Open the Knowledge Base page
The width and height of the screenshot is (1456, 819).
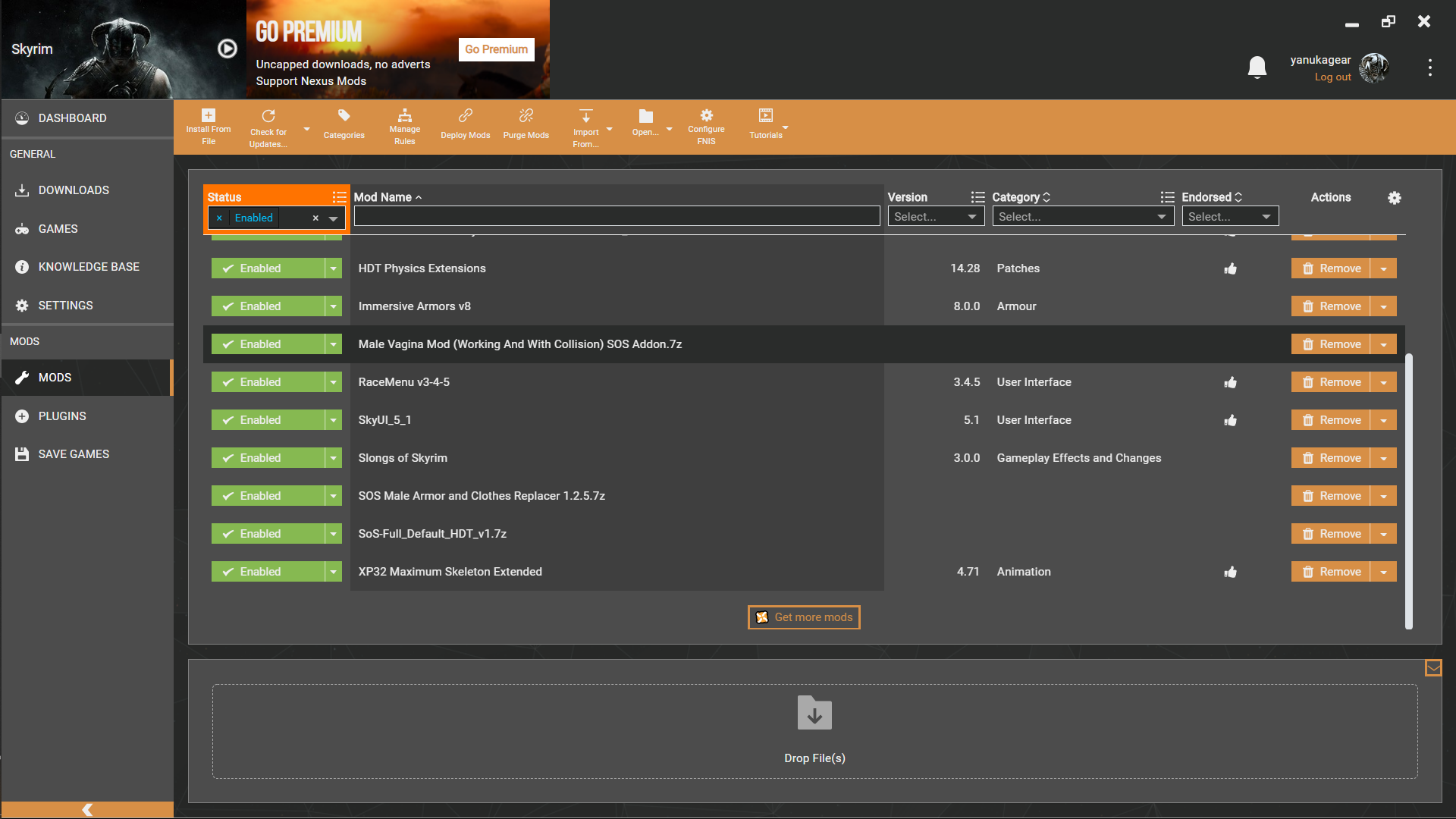[x=87, y=267]
